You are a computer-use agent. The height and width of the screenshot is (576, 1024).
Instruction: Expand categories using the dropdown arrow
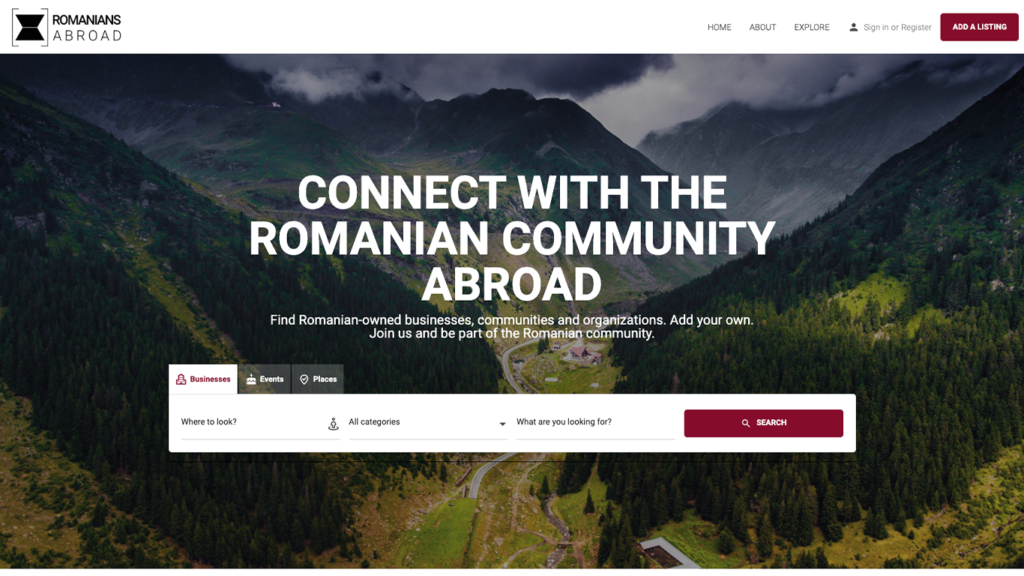tap(502, 424)
